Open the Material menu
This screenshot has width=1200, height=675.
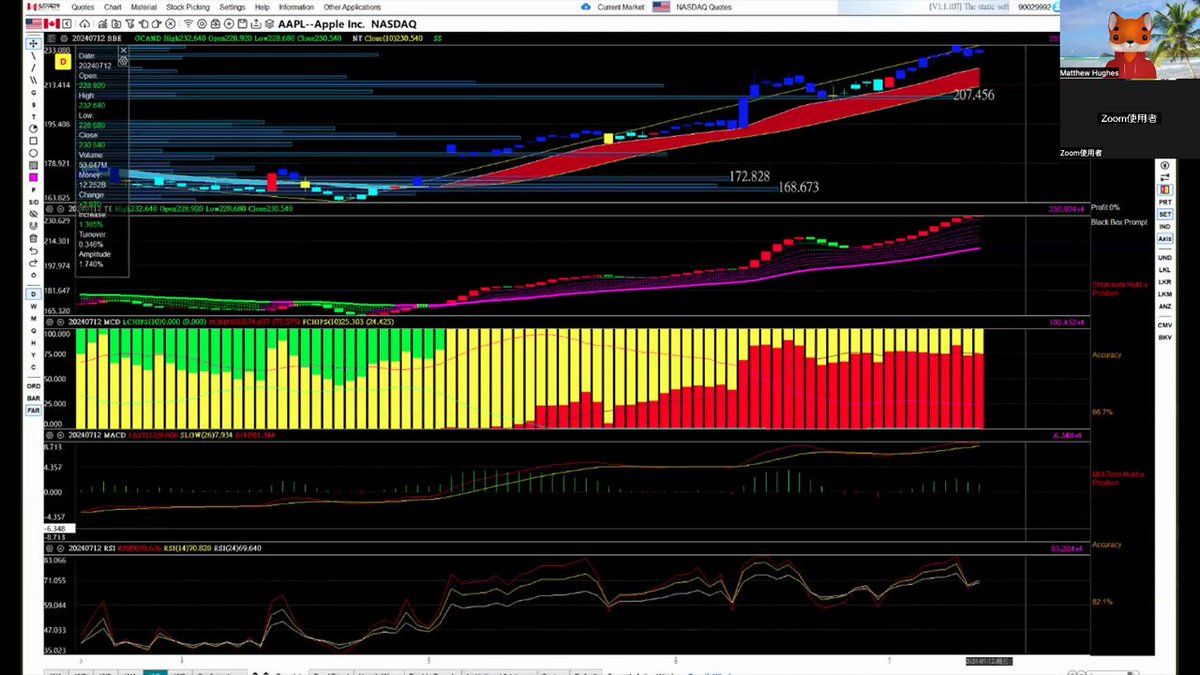point(144,7)
